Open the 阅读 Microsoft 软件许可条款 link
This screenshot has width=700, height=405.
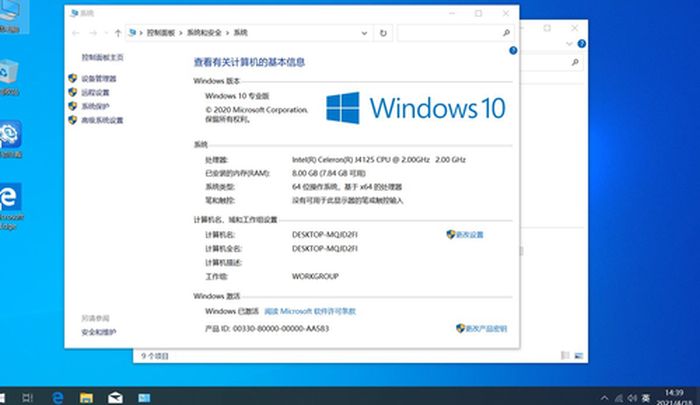point(310,311)
